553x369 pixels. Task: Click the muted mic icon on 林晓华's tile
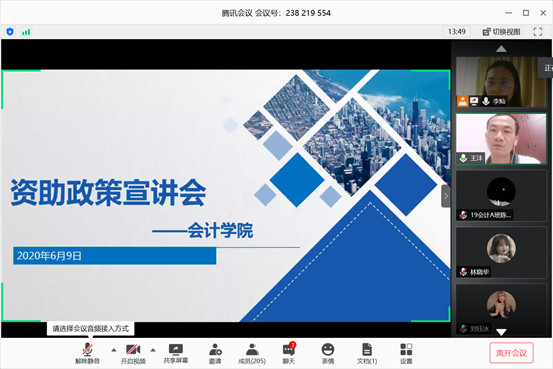pos(463,272)
